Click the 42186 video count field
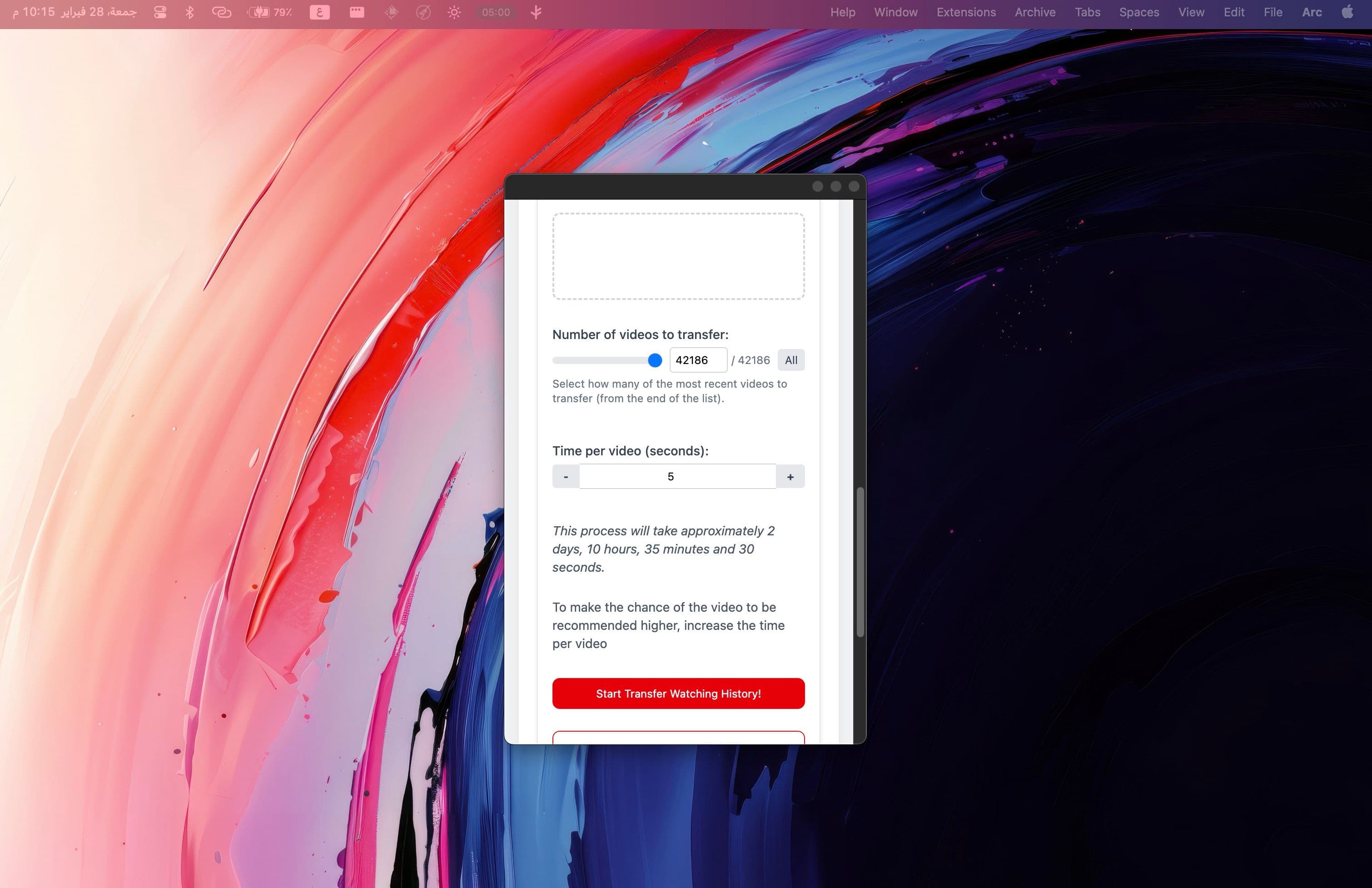This screenshot has width=1372, height=888. (x=697, y=360)
